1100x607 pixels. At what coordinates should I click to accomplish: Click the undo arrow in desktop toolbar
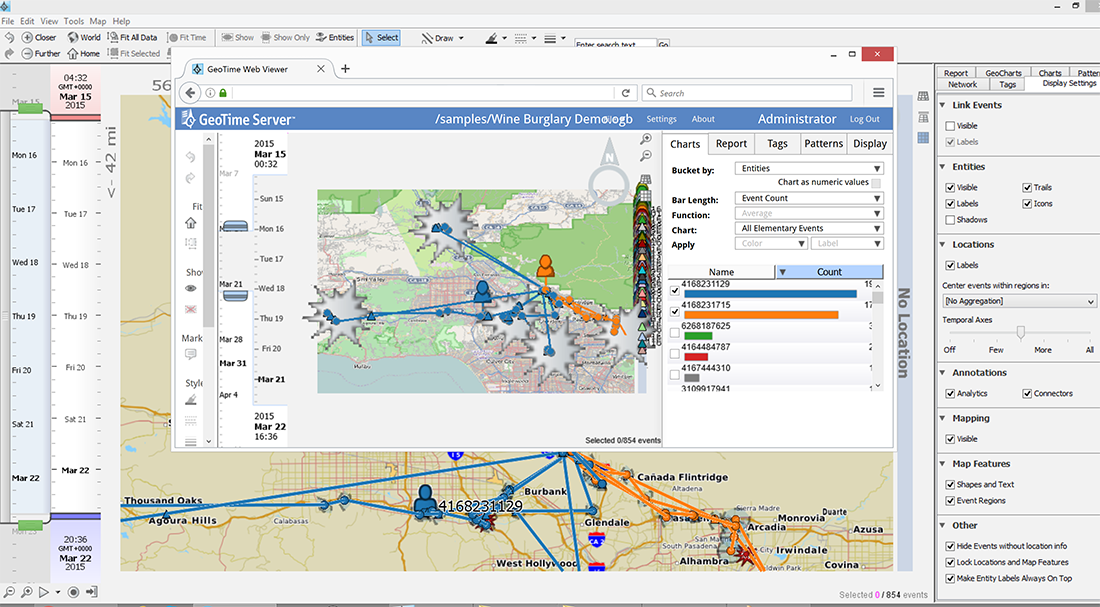tap(9, 37)
